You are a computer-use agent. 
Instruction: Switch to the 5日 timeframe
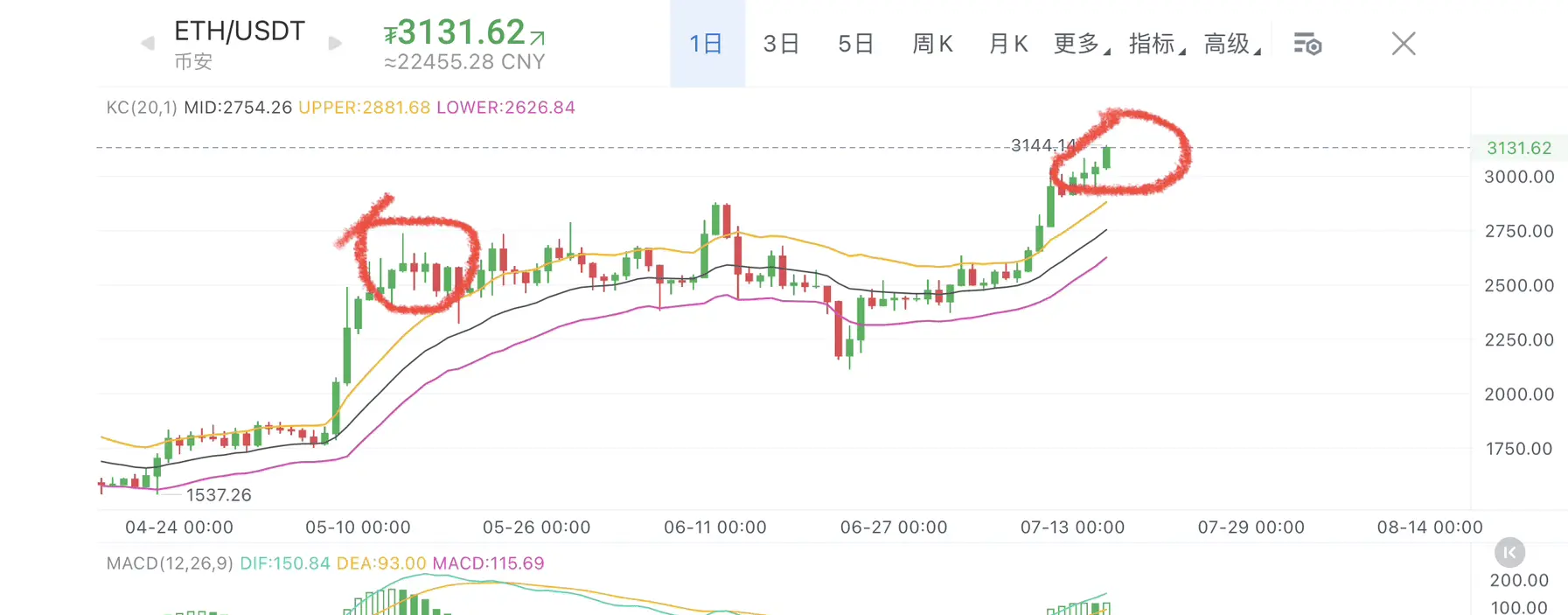click(x=855, y=44)
